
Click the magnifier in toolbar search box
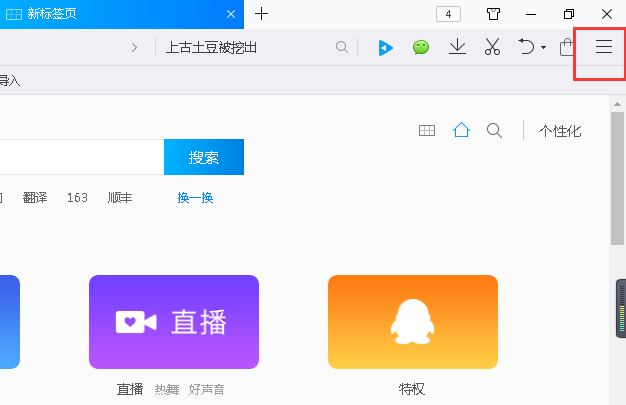pos(342,47)
